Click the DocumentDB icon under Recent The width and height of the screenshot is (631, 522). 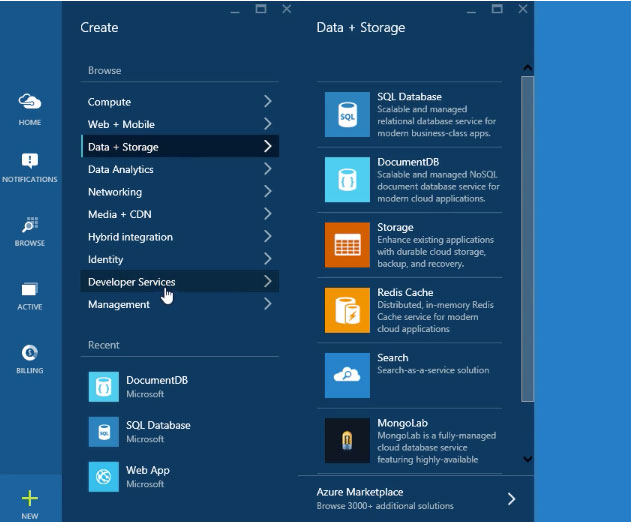click(x=103, y=387)
